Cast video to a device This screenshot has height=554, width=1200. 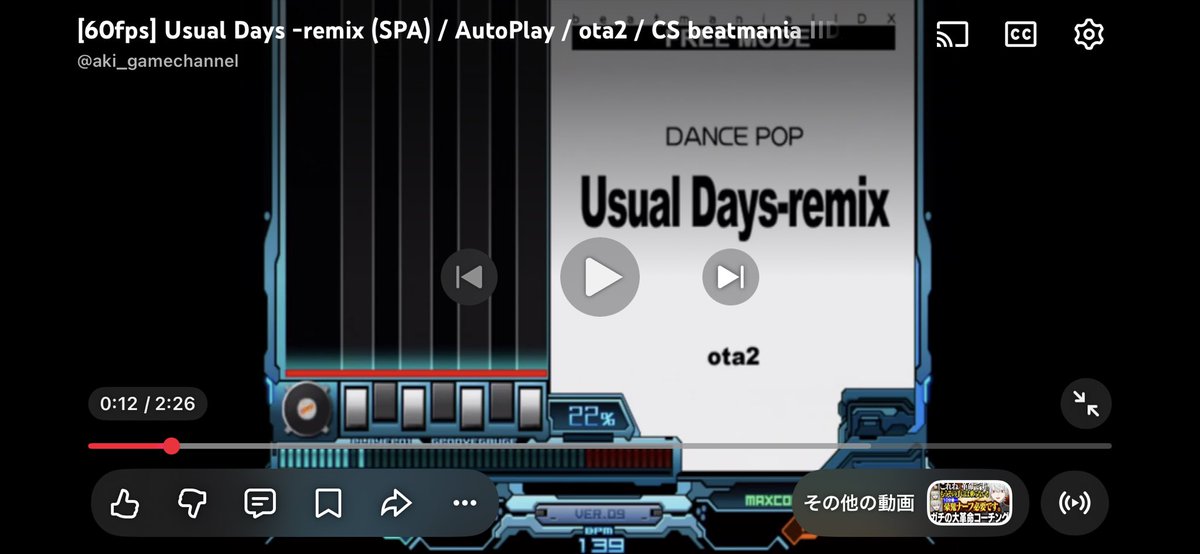pyautogui.click(x=952, y=34)
